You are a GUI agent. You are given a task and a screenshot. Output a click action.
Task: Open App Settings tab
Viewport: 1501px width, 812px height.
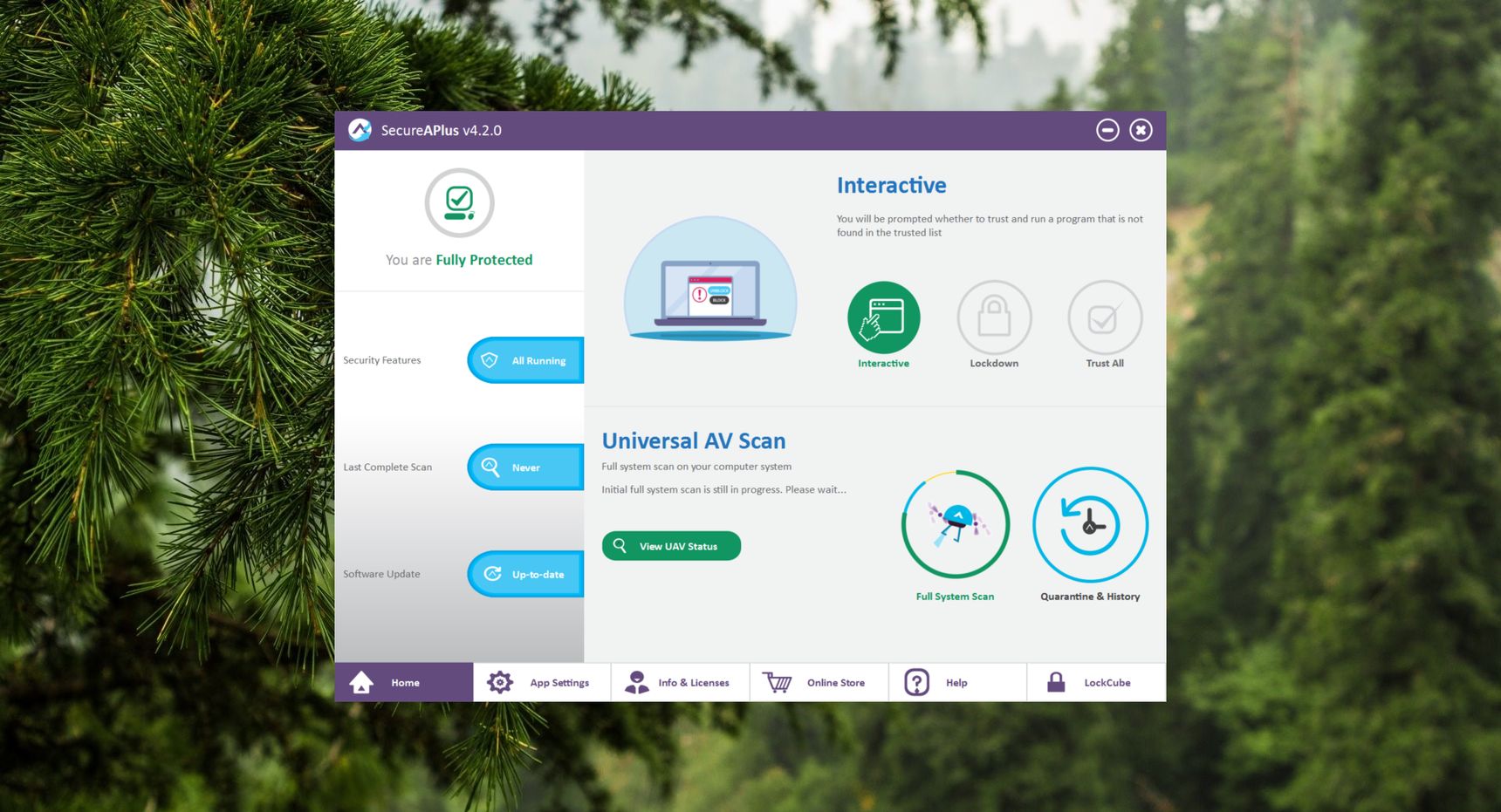coord(542,682)
